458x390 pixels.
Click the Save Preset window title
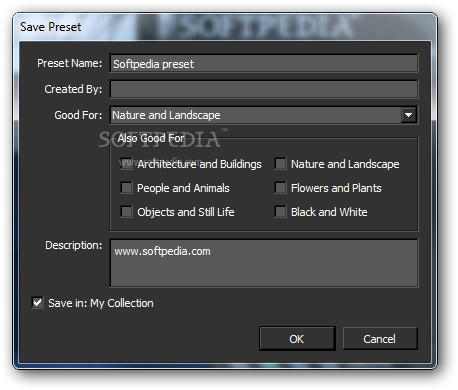[50, 27]
